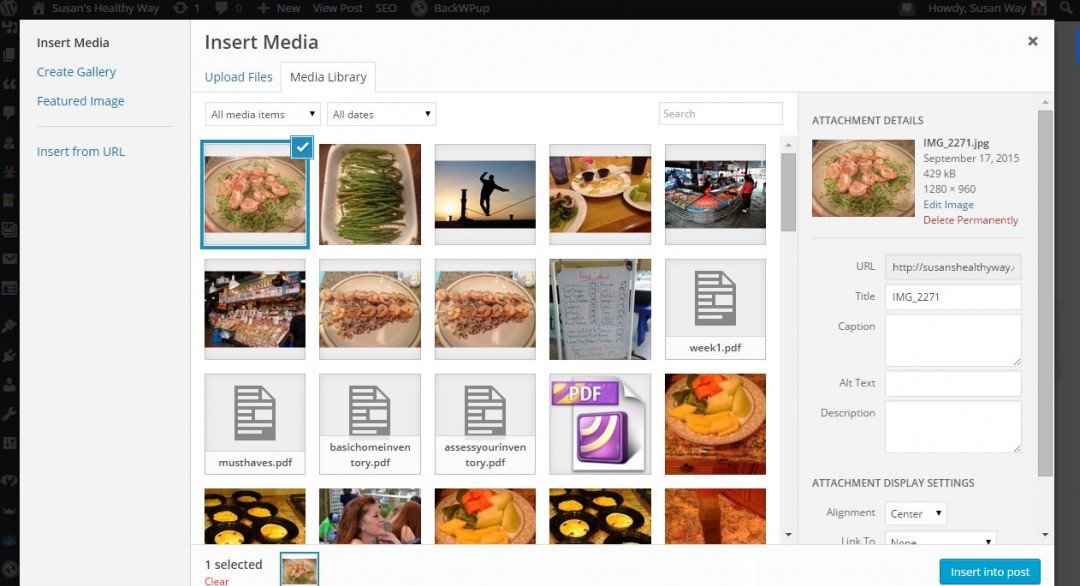Open SEO menu in admin bar
1080x586 pixels.
386,8
